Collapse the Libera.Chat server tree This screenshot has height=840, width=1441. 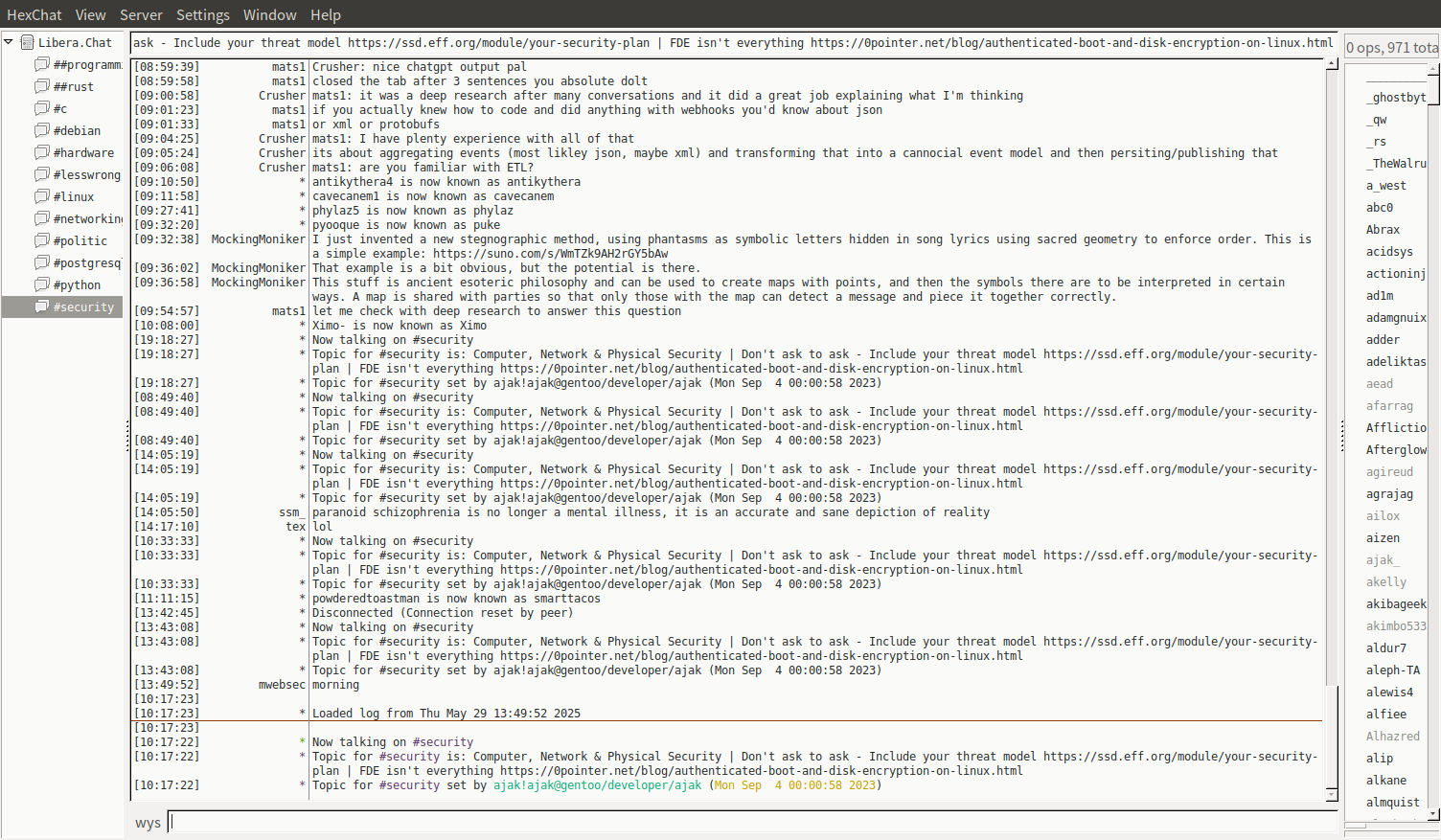coord(9,42)
